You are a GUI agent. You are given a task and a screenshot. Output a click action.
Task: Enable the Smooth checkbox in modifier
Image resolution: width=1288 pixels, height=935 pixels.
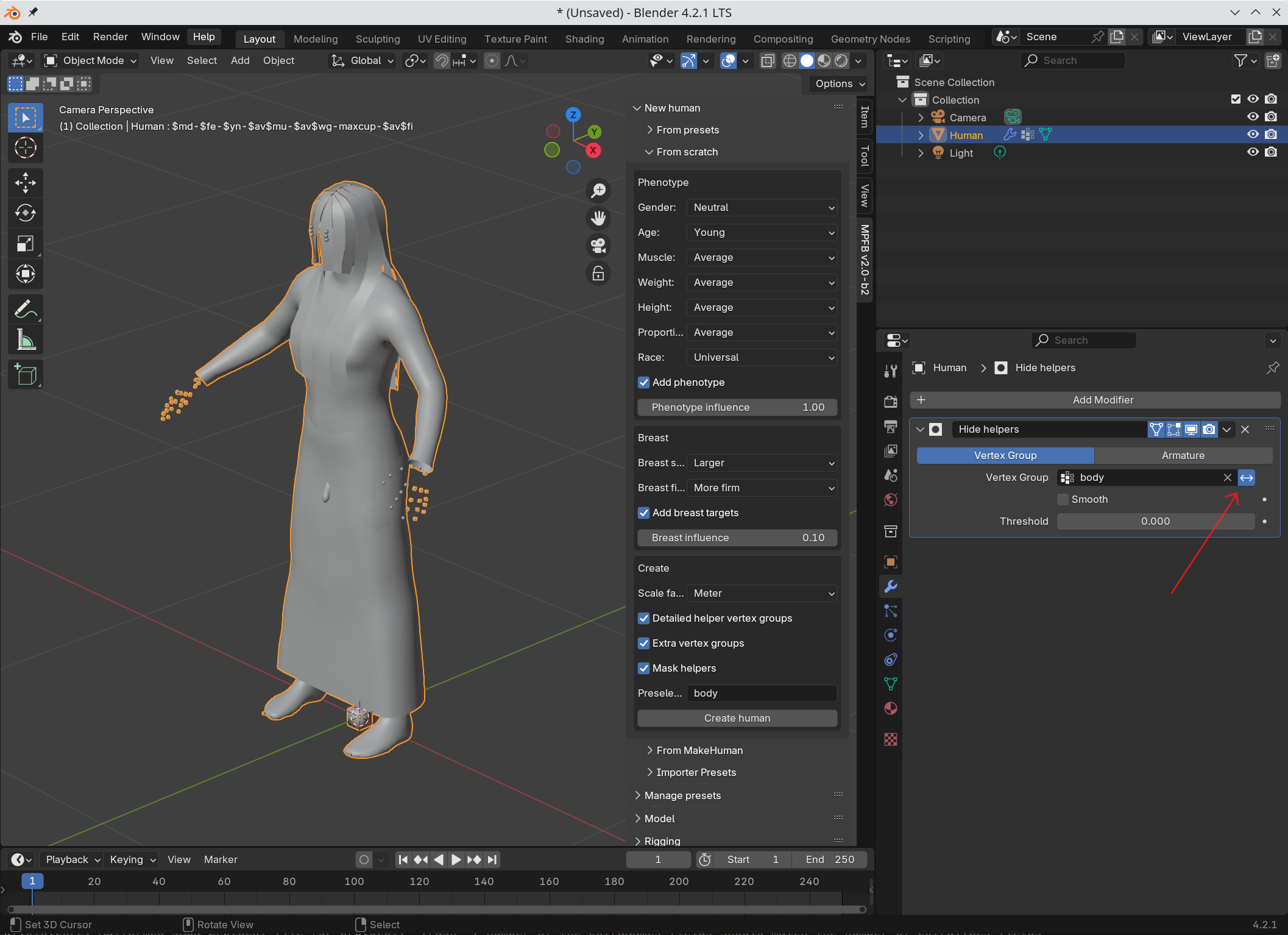coord(1063,499)
